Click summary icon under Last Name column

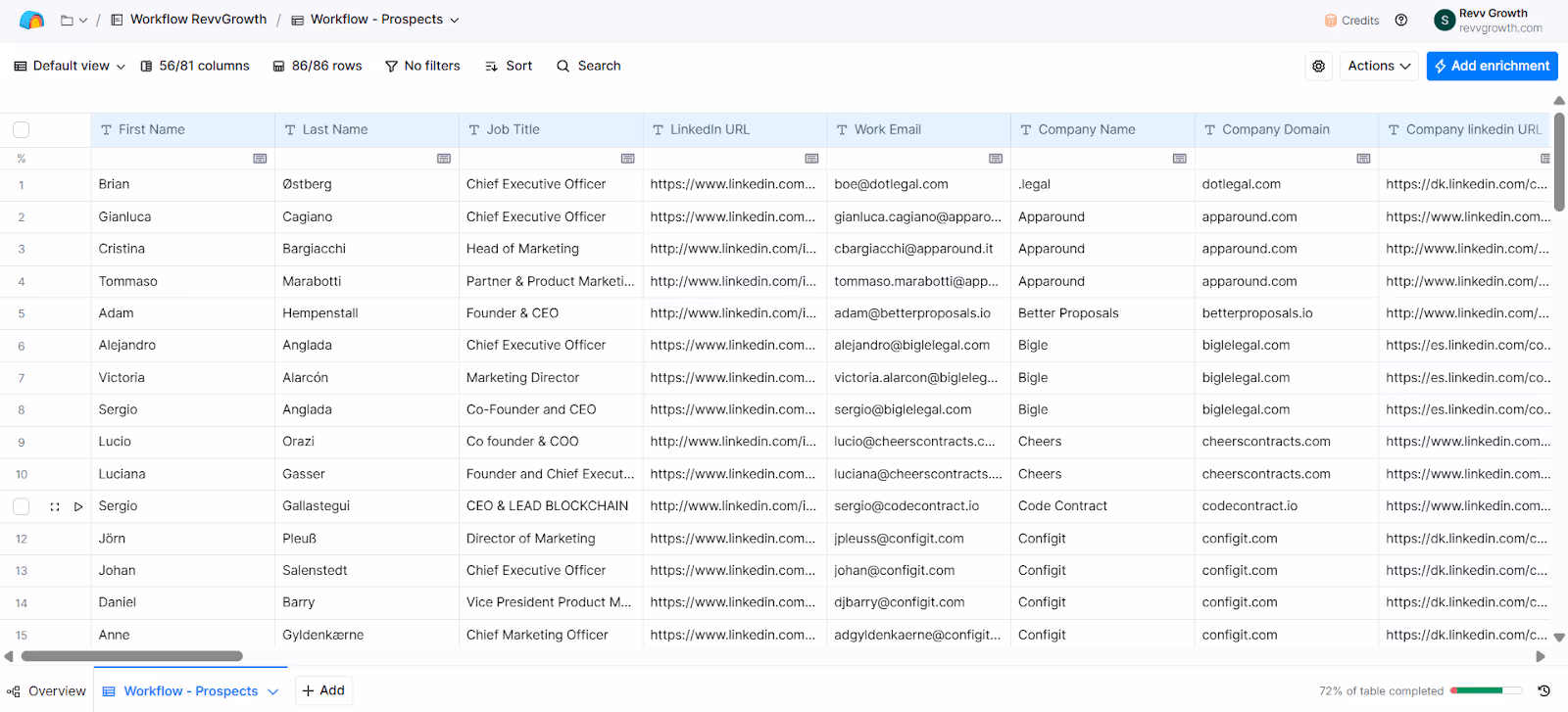click(x=444, y=159)
